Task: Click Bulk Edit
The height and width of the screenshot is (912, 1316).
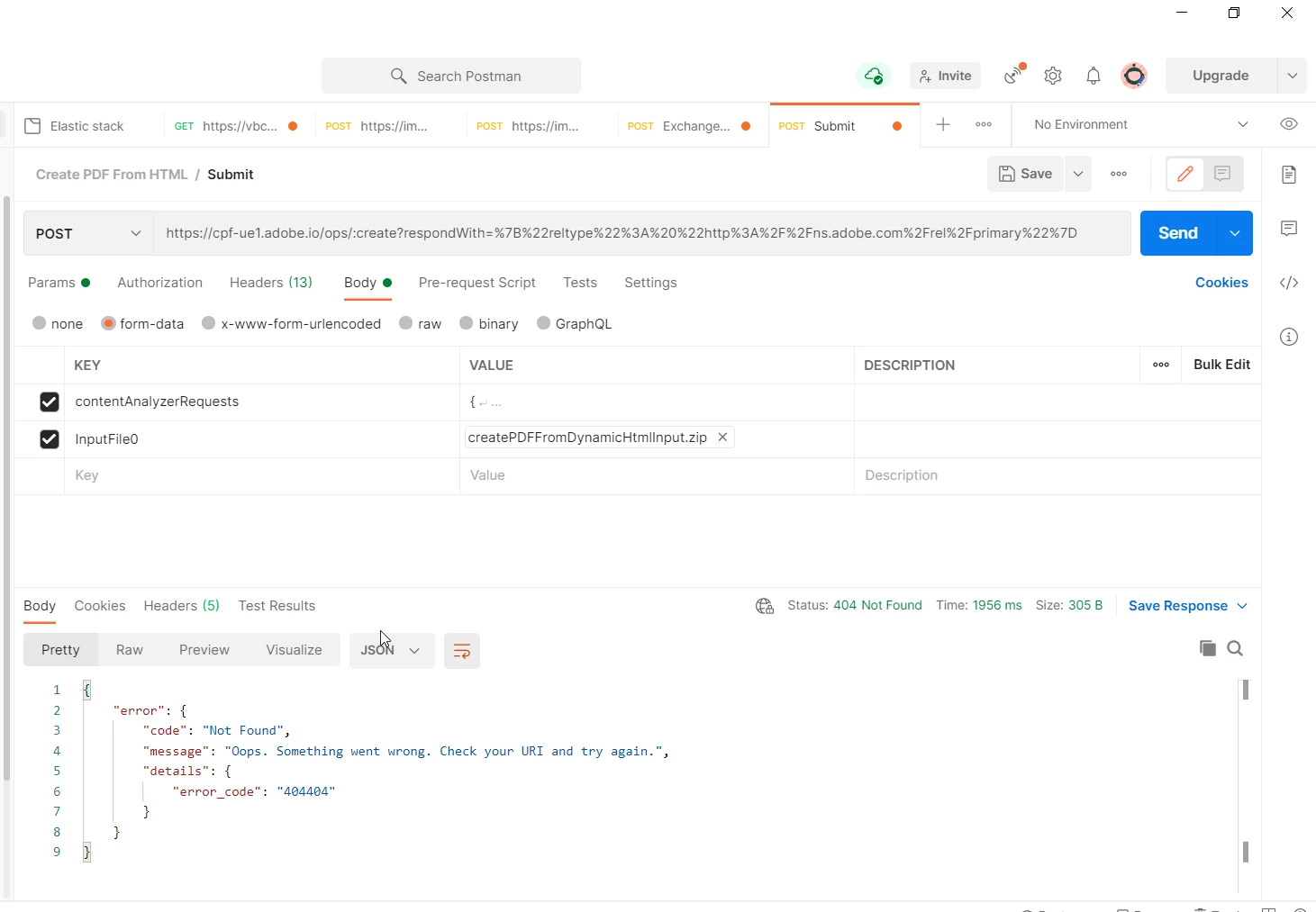Action: point(1221,365)
